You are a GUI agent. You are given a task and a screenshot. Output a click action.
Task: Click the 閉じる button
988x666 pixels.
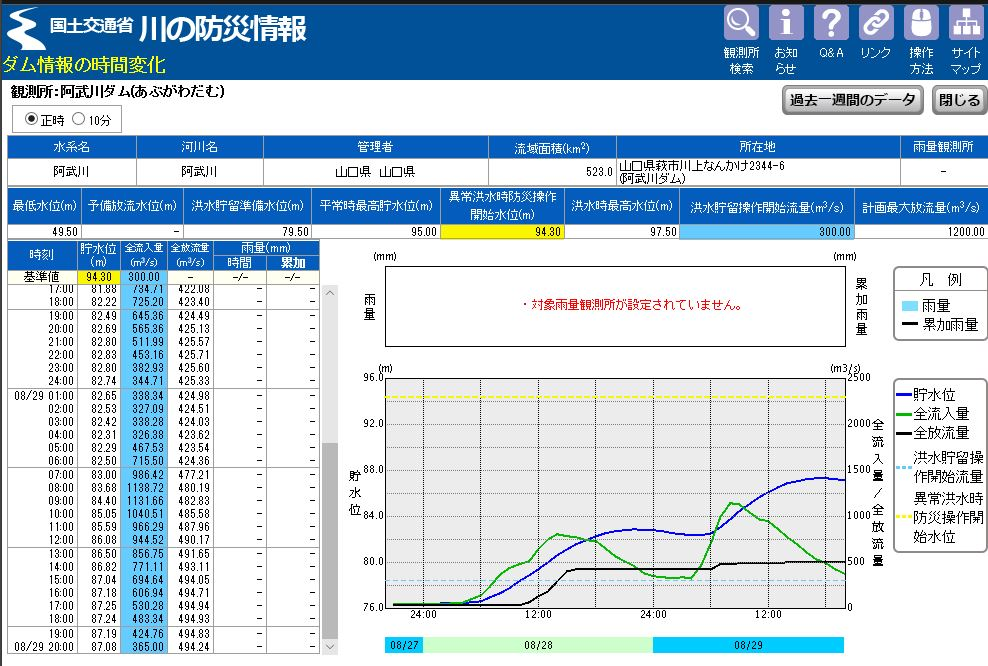(959, 100)
